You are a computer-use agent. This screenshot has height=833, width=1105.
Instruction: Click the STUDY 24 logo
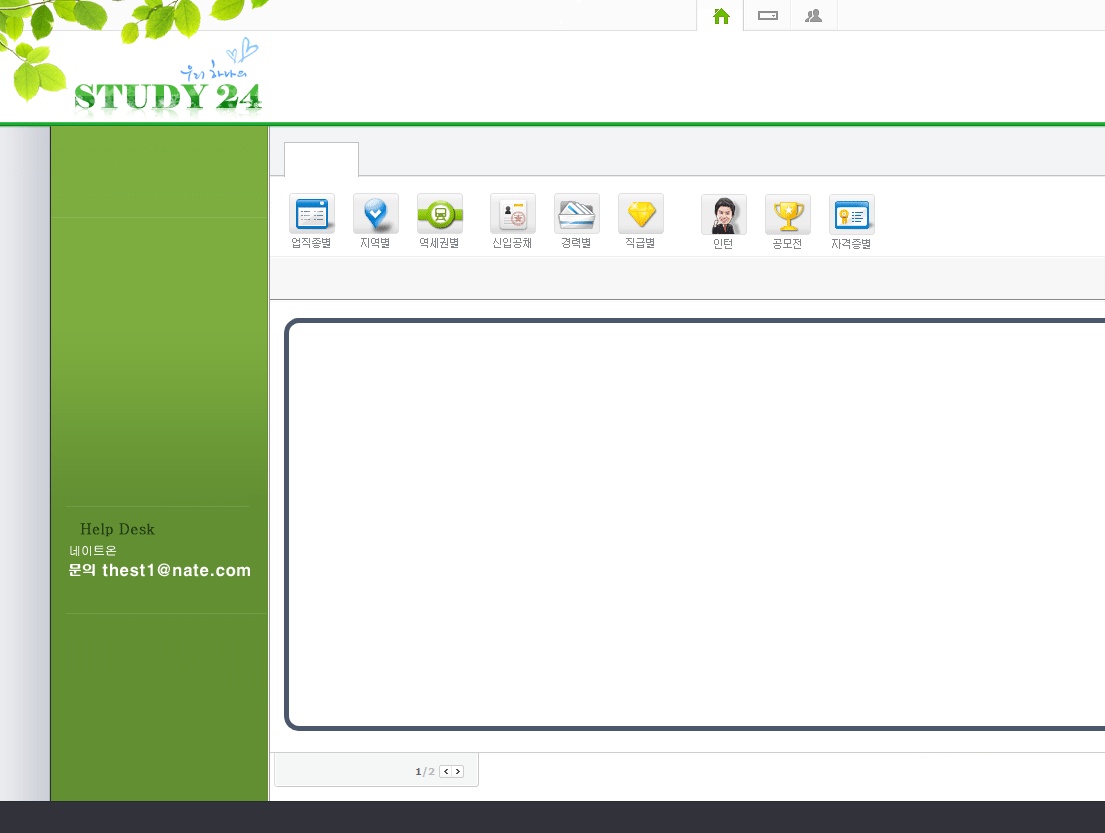point(168,94)
